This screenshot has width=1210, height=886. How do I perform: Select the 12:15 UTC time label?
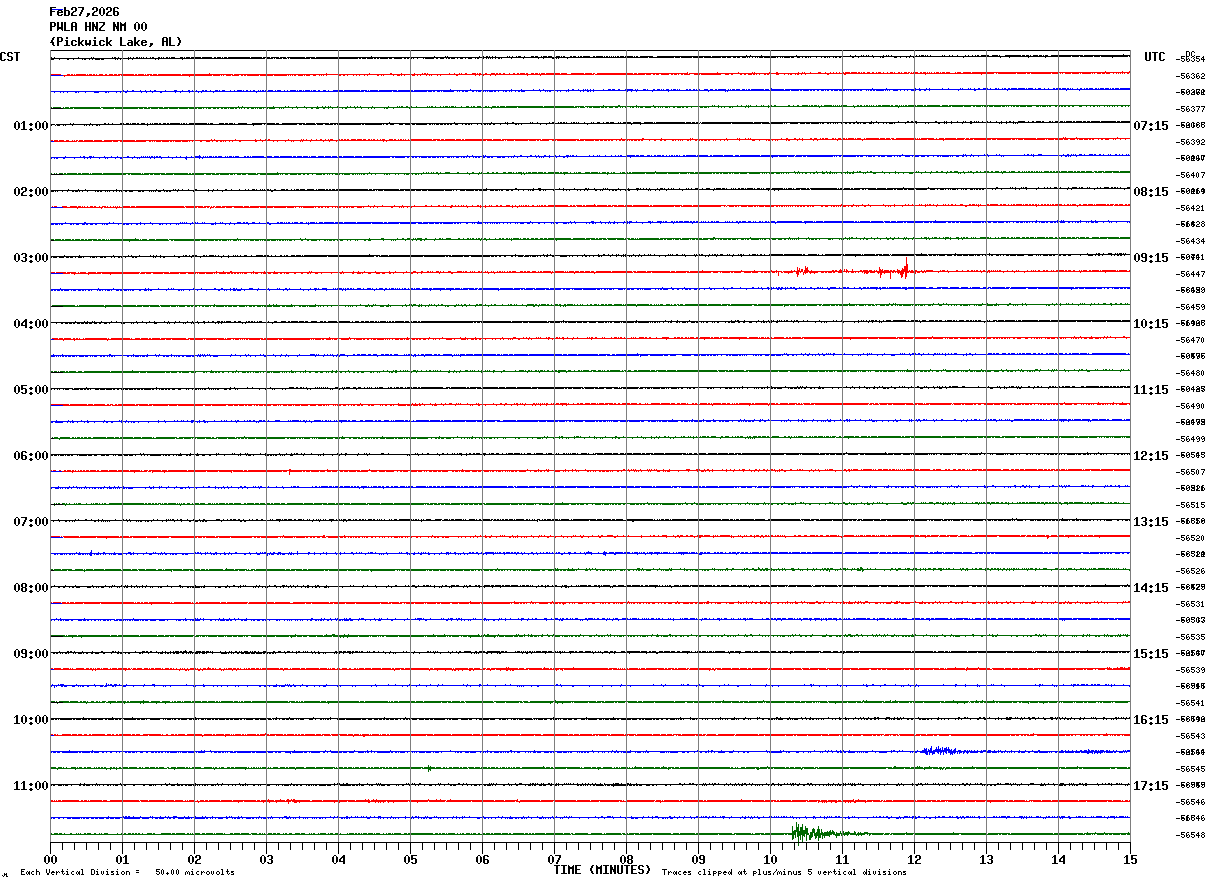pyautogui.click(x=1151, y=455)
